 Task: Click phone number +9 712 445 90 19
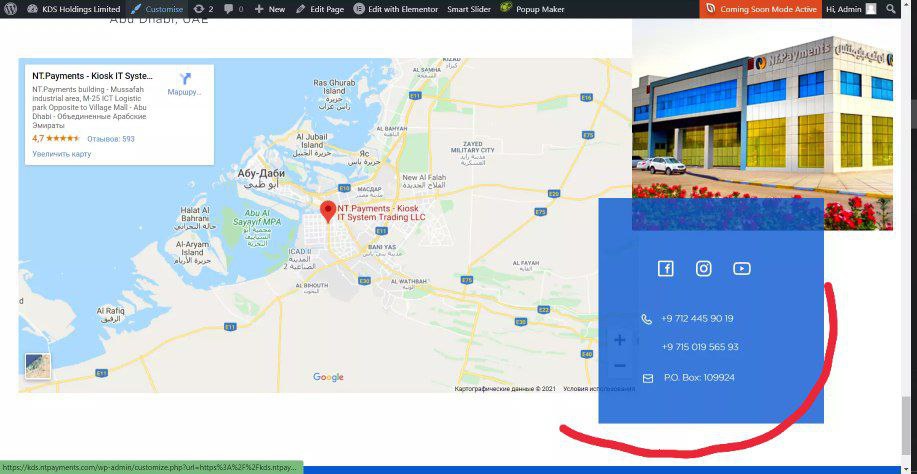tap(697, 319)
